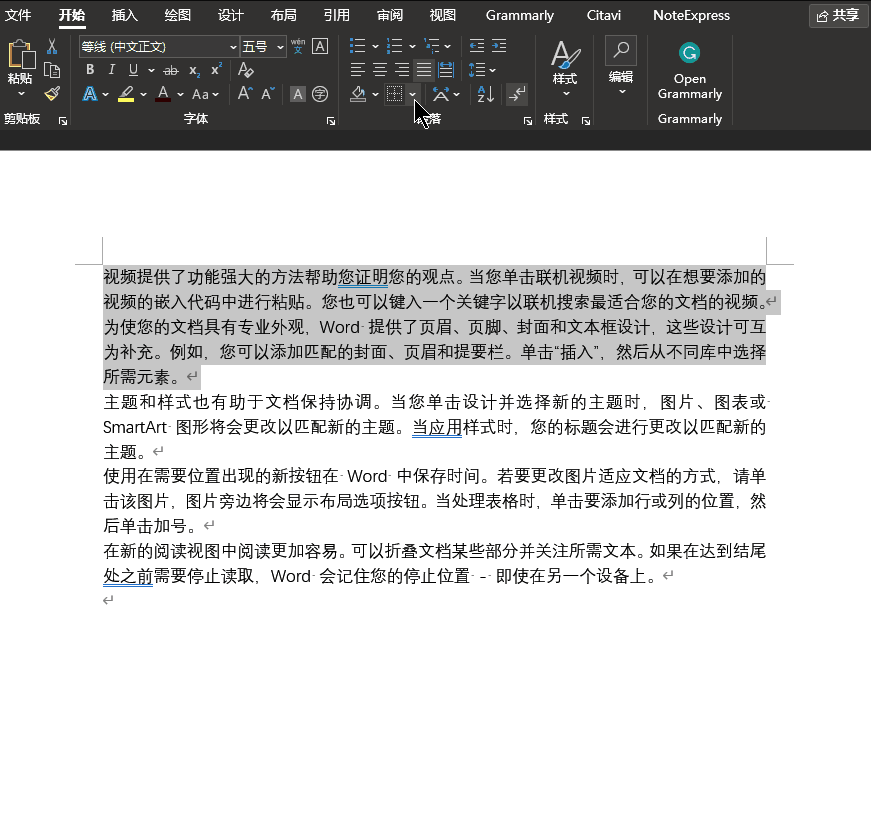Screen dimensions: 871x824
Task: Toggle show/hide paragraph marks
Action: coord(517,94)
